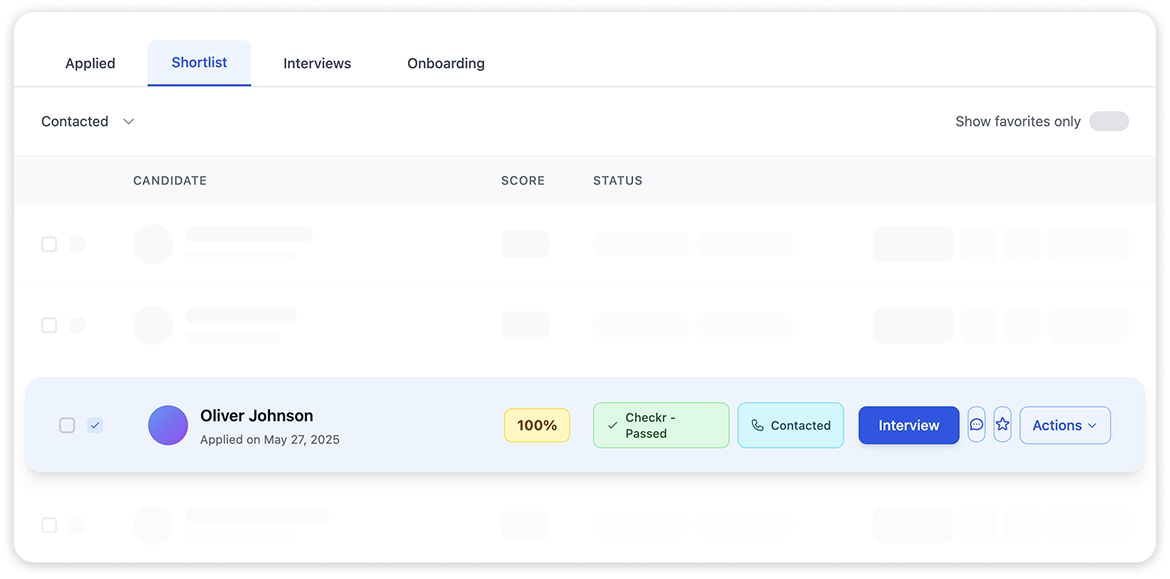
Task: Open Oliver Johnson's candidate name link
Action: [x=256, y=416]
